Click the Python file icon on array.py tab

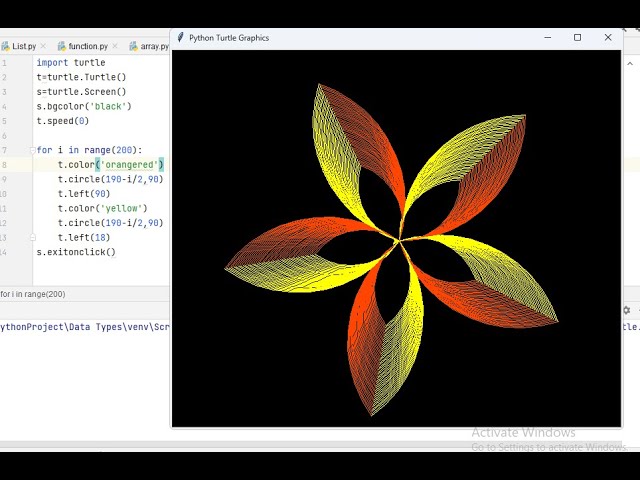click(133, 46)
